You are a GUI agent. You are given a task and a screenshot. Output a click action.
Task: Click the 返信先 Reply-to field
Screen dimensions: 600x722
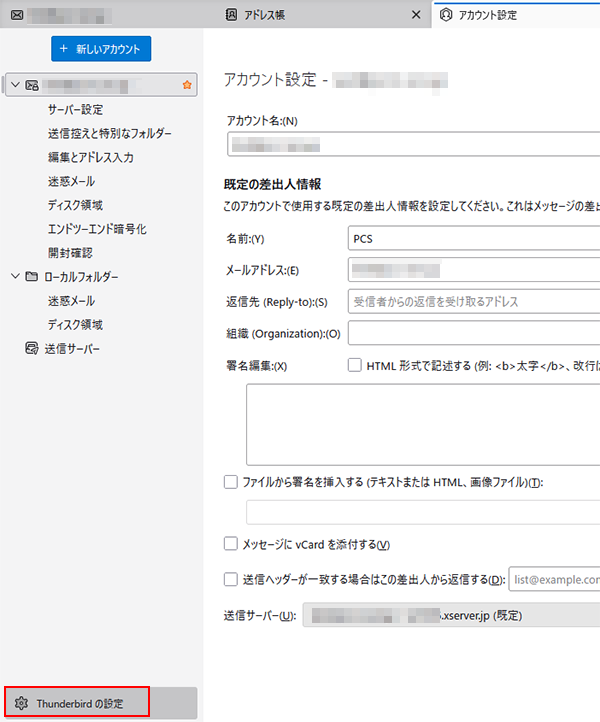474,302
